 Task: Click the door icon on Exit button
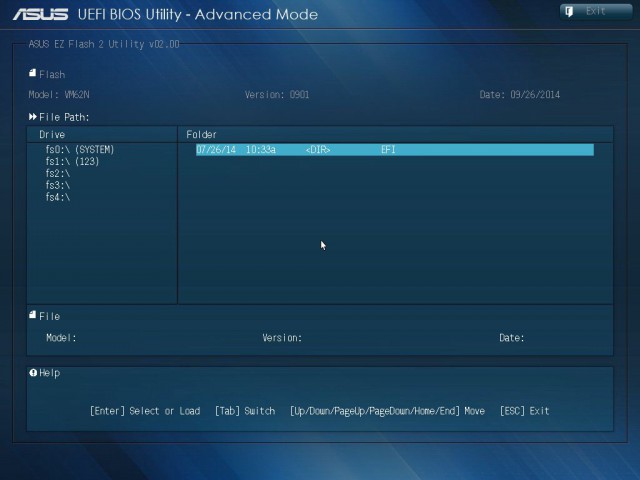tap(569, 11)
